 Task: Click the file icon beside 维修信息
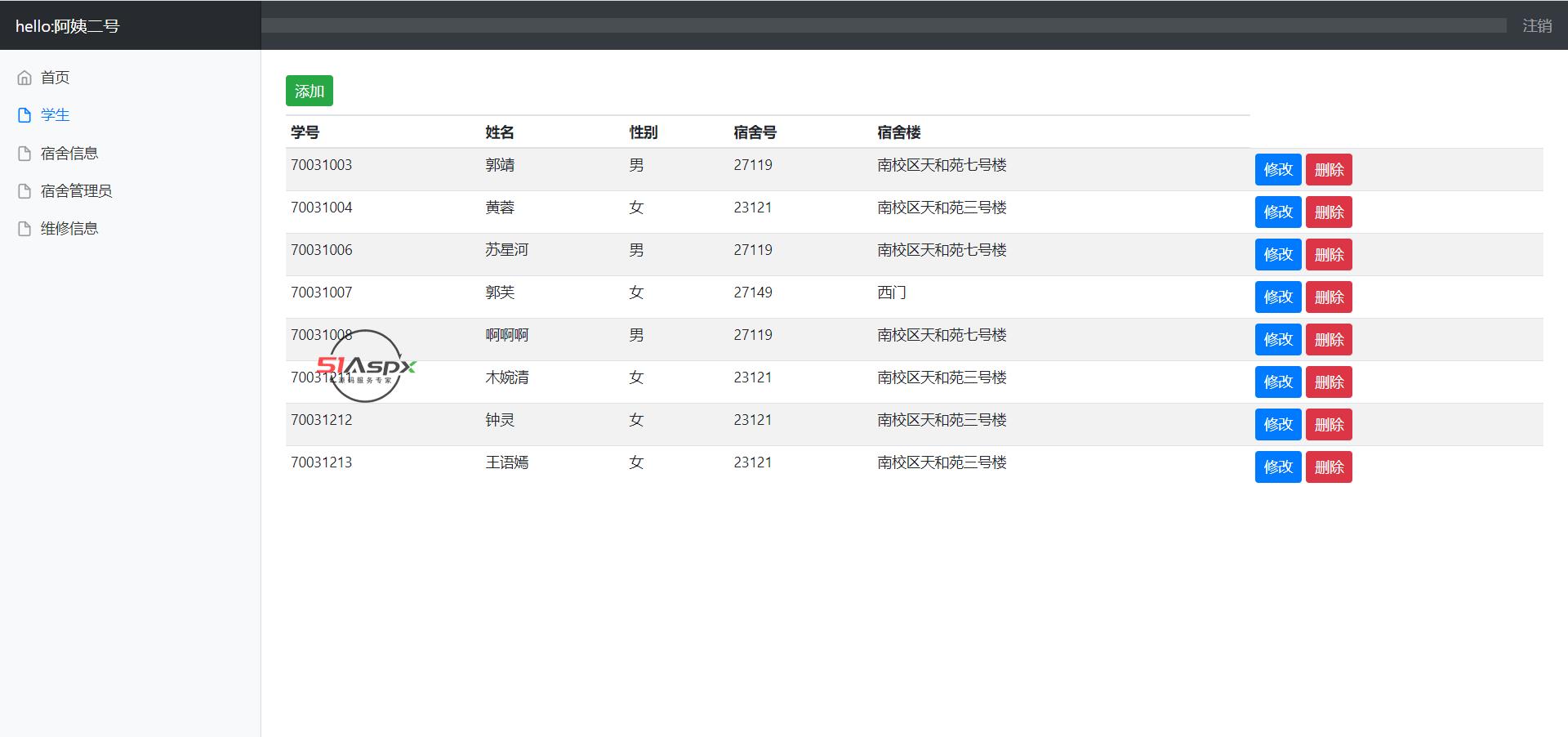[24, 229]
